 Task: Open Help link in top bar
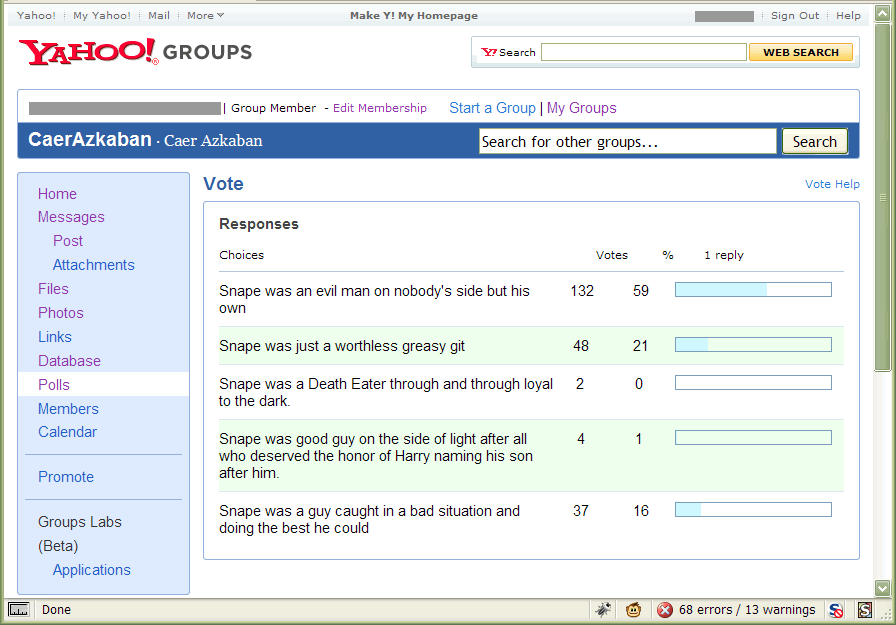coord(848,15)
